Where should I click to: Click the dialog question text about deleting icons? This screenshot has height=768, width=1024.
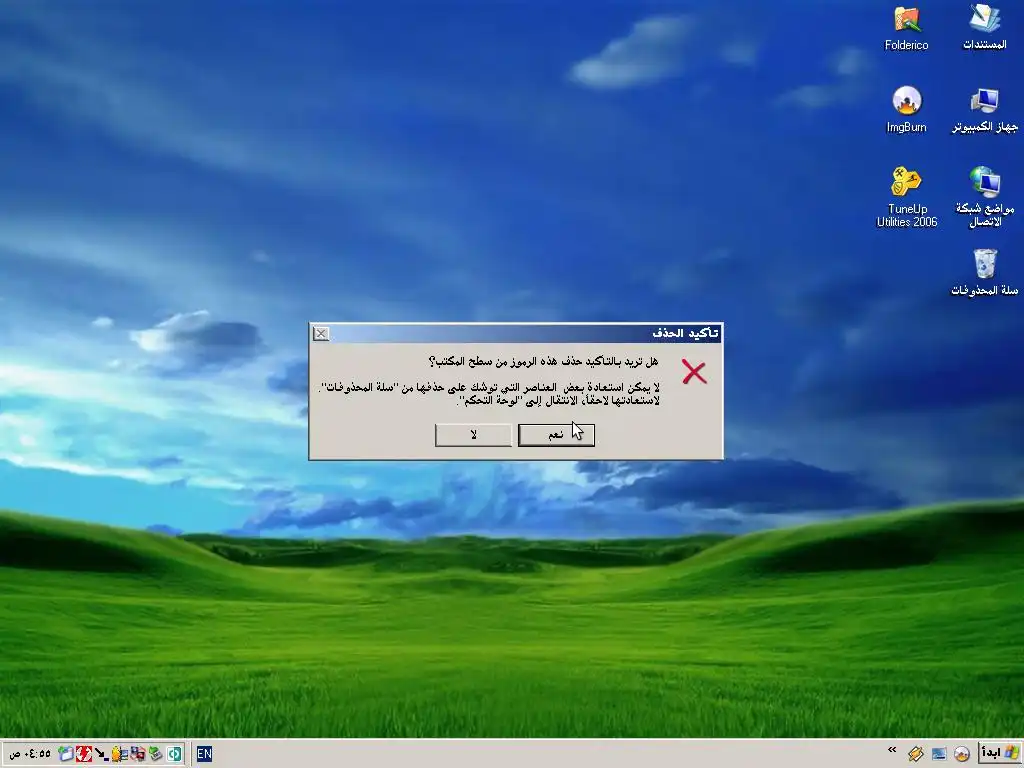click(x=543, y=361)
